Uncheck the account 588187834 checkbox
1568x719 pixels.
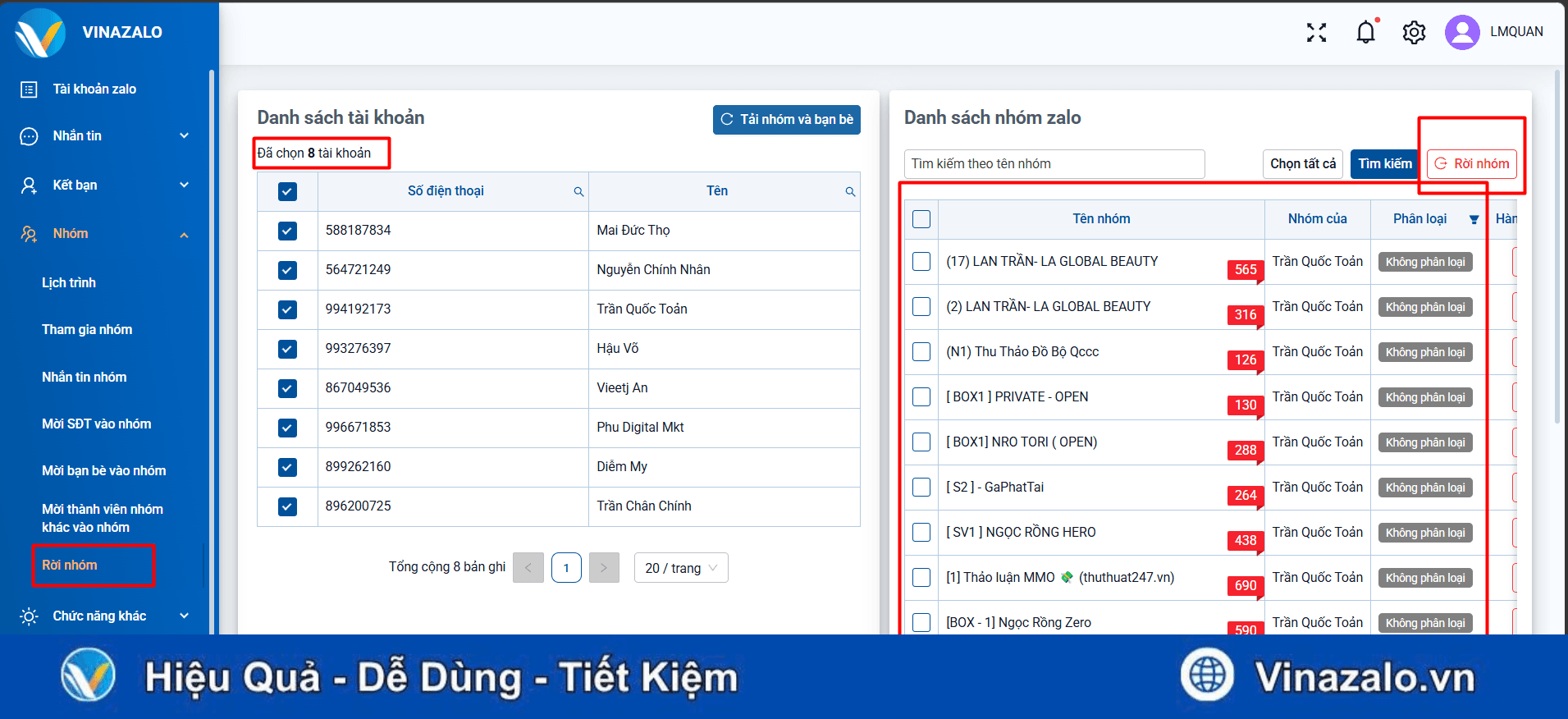(287, 231)
